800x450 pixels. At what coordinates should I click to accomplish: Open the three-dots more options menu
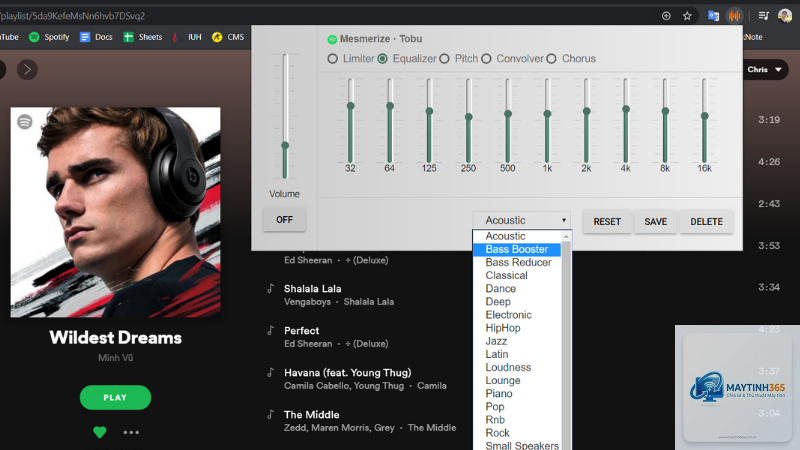131,432
